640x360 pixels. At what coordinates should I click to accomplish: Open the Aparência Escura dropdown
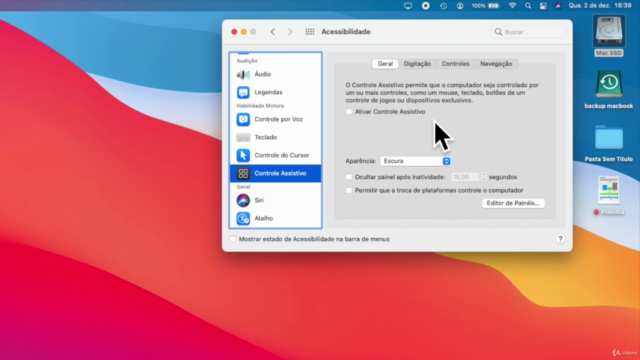416,161
